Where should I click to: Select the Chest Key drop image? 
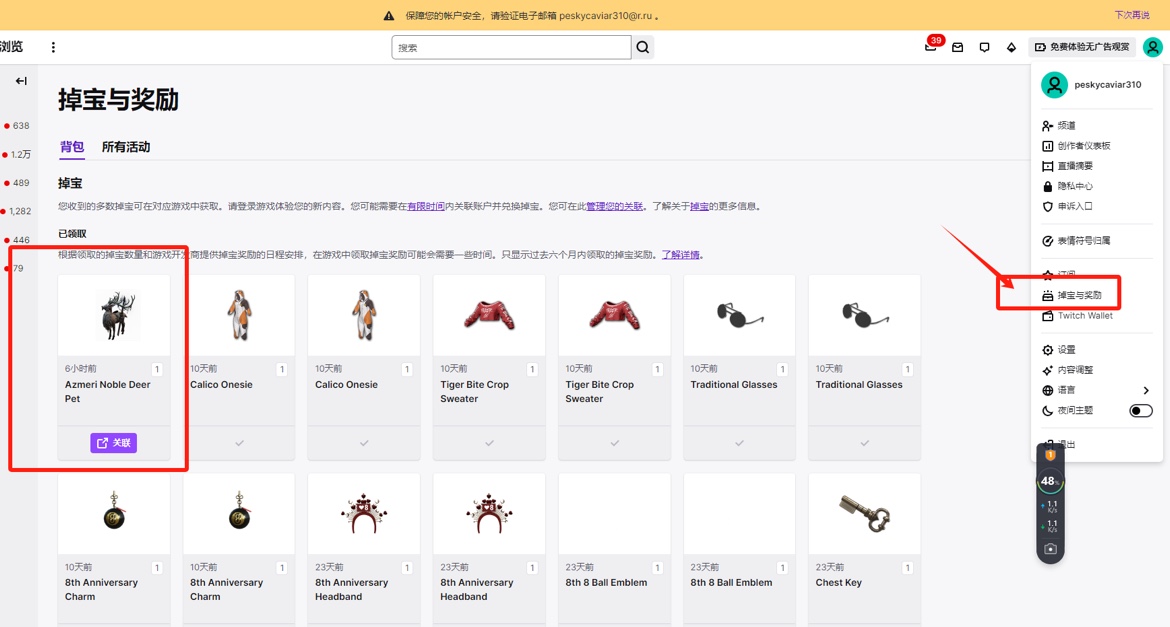tap(864, 514)
